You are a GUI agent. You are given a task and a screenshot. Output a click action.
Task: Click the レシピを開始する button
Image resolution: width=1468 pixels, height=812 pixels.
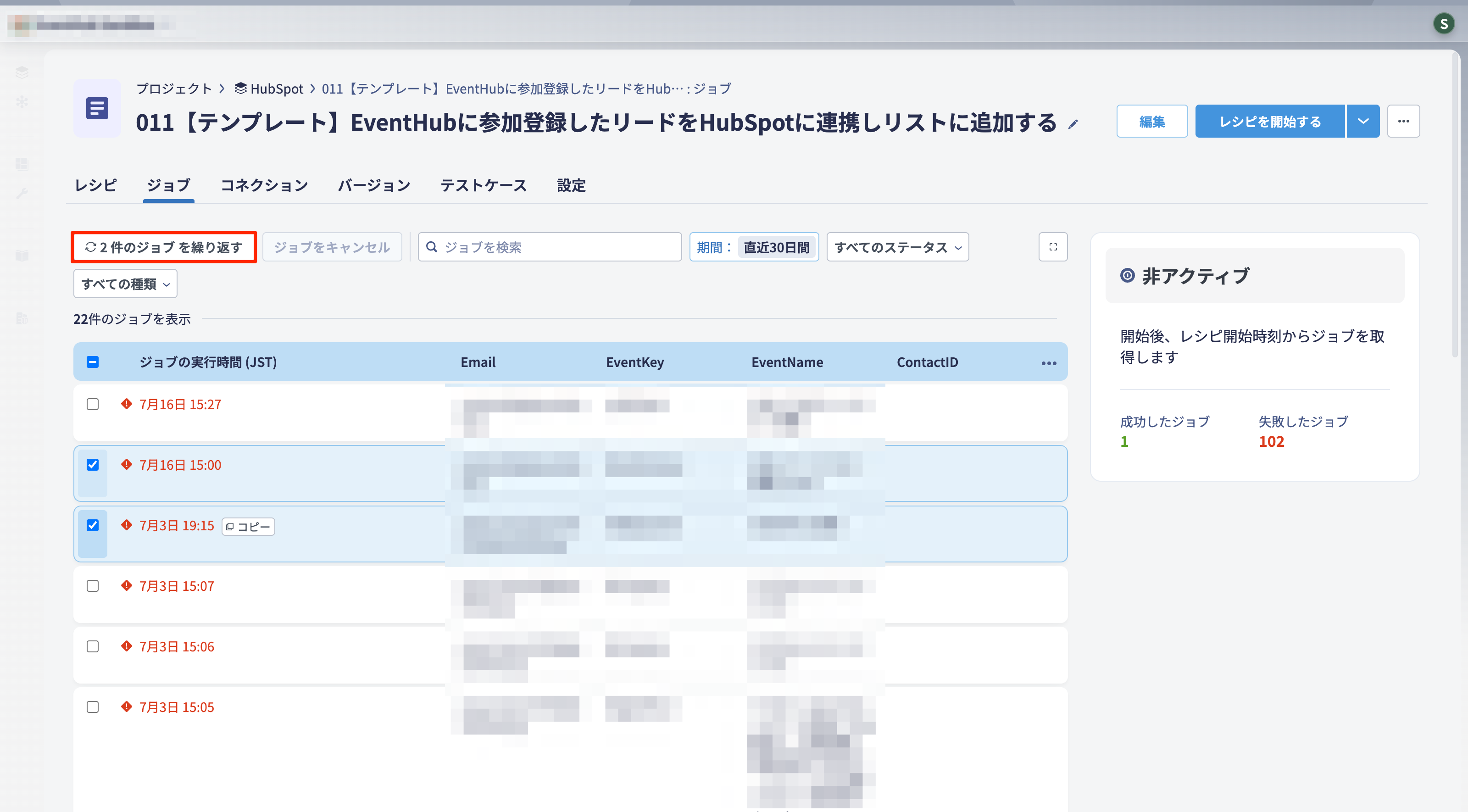[x=1270, y=121]
